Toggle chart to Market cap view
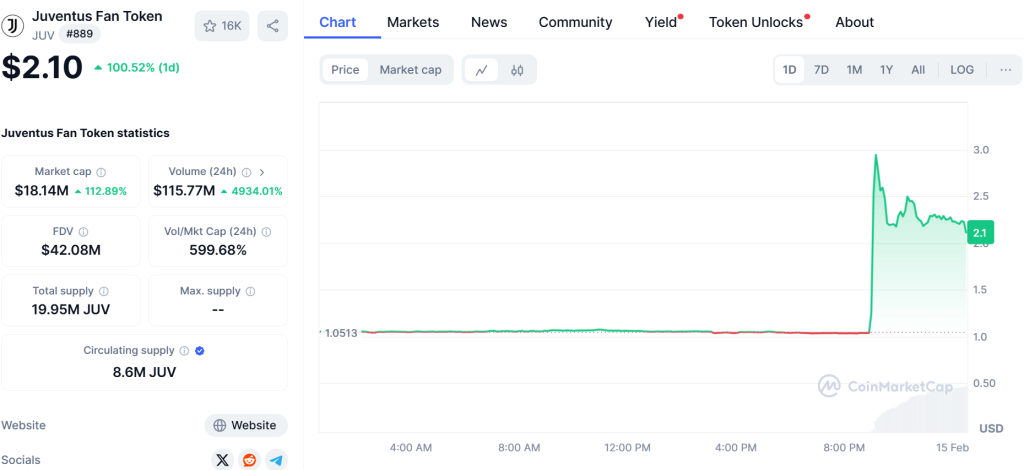The image size is (1024, 470). 410,70
